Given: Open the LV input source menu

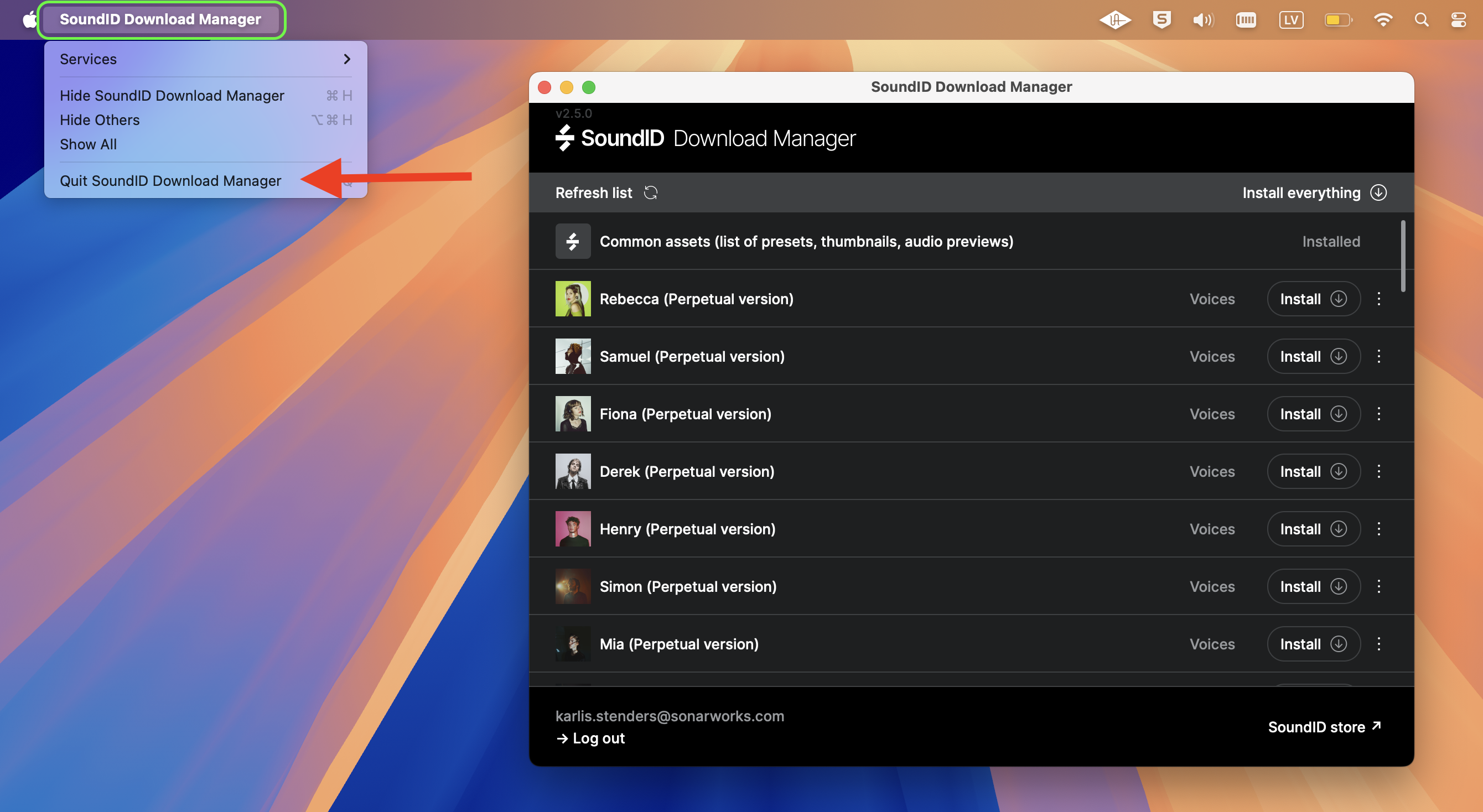Looking at the screenshot, I should [x=1292, y=20].
